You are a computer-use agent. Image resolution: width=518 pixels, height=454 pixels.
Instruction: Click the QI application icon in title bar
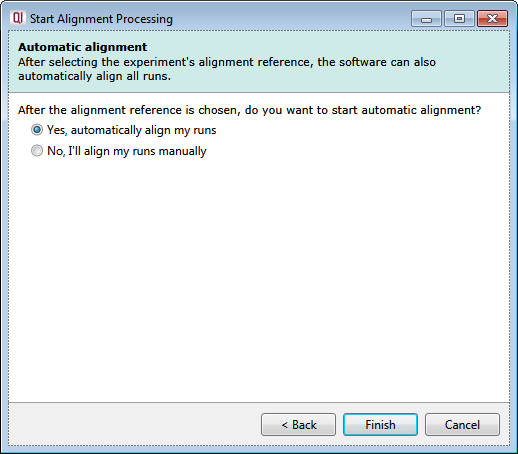[17, 18]
